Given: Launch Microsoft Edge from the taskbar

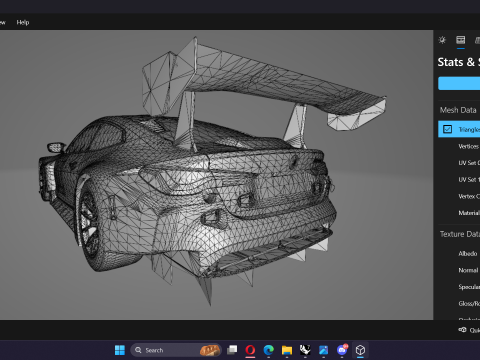Looking at the screenshot, I should (x=268, y=350).
